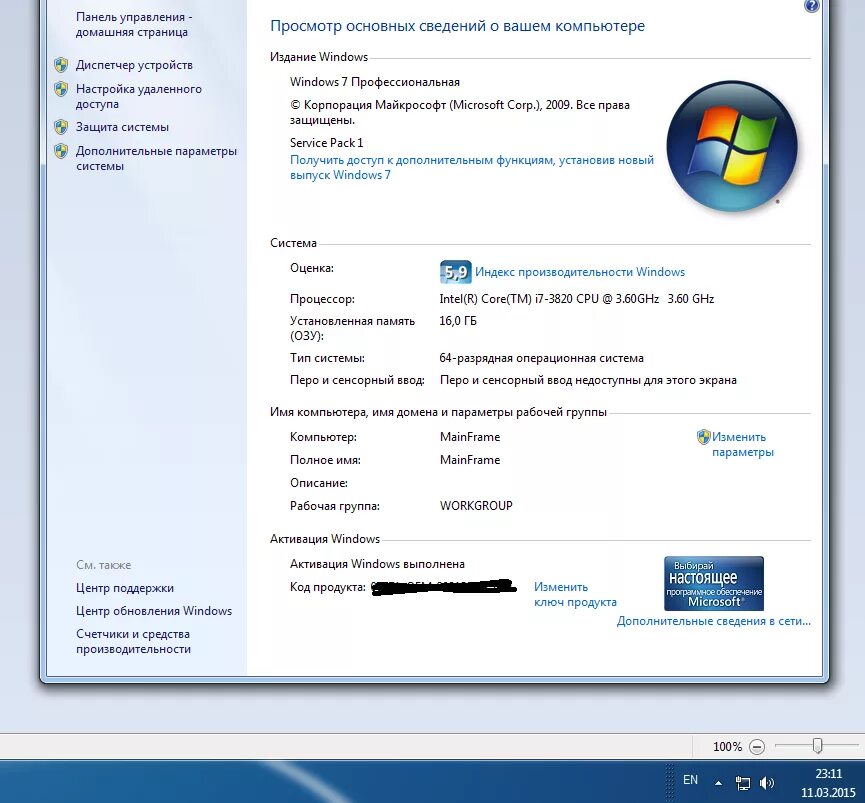The image size is (865, 803).
Task: Open Дополнительные сведения в сети link
Action: [x=713, y=621]
